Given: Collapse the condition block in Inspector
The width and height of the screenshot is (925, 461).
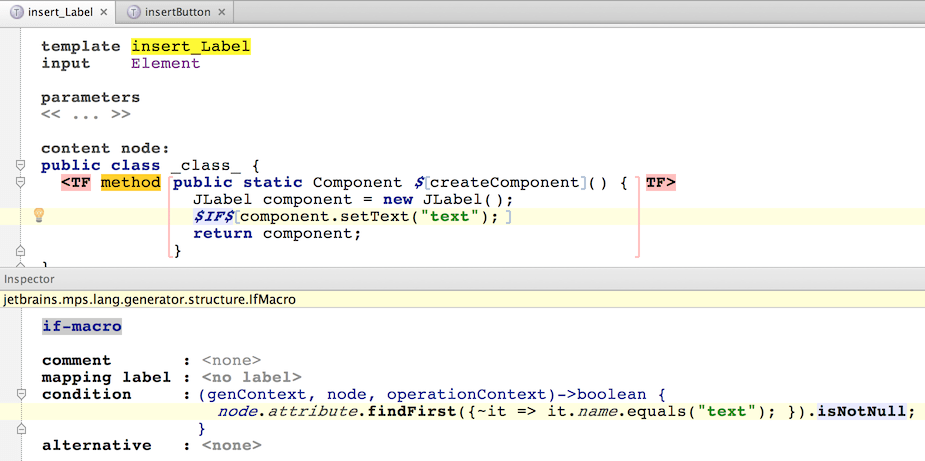Looking at the screenshot, I should point(21,393).
